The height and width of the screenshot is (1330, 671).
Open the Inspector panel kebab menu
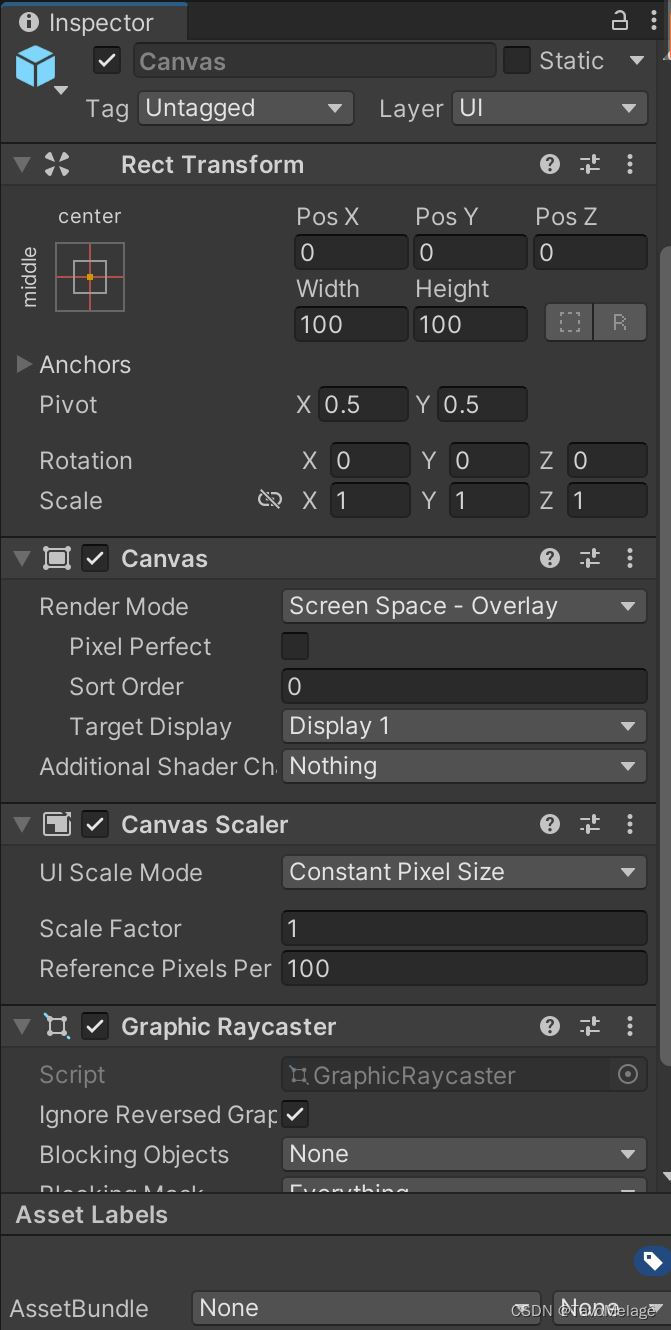pyautogui.click(x=652, y=20)
